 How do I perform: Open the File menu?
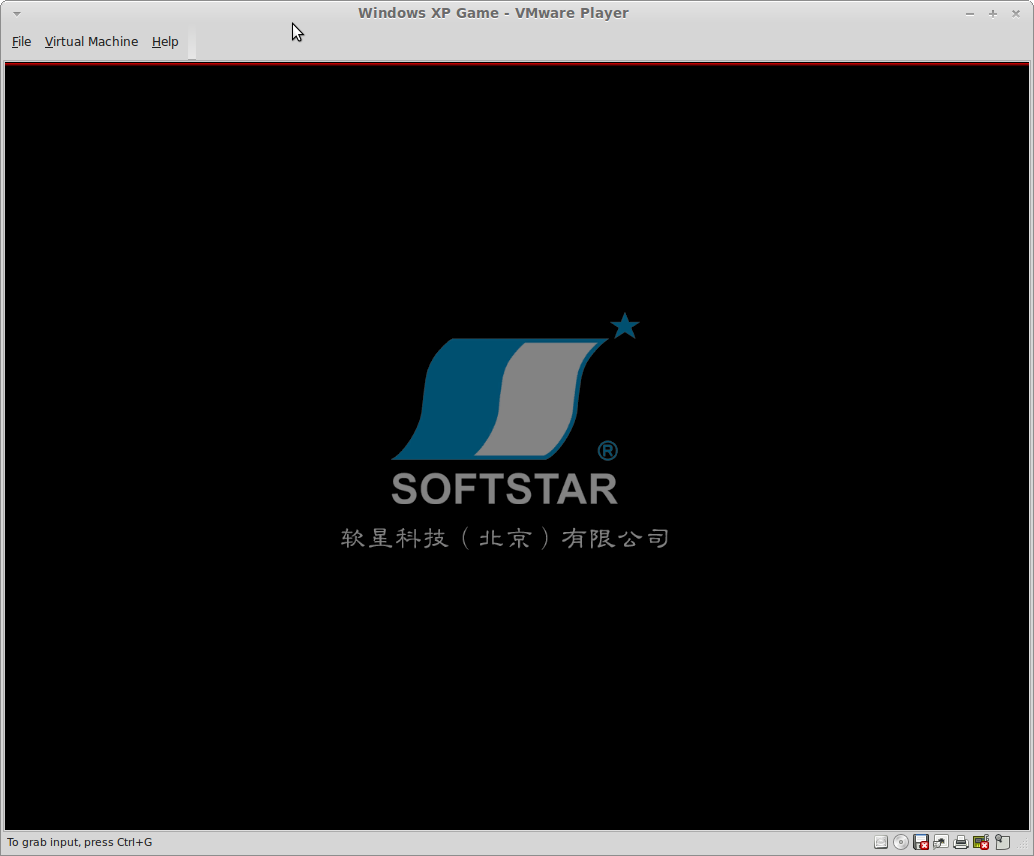(21, 42)
